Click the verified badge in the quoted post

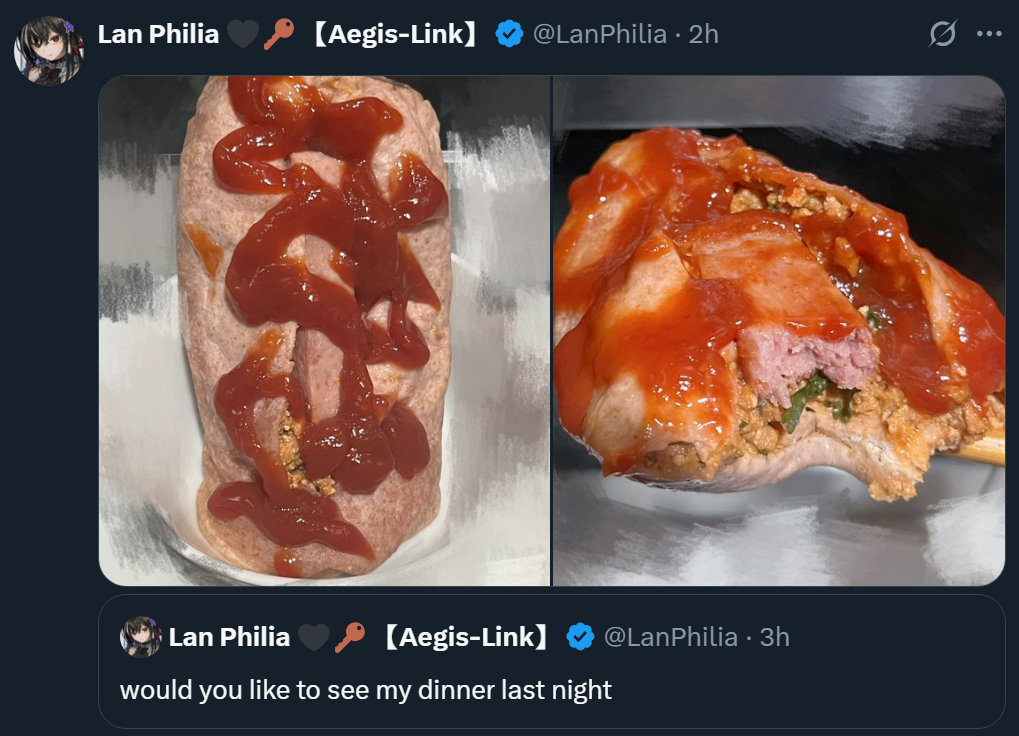581,637
